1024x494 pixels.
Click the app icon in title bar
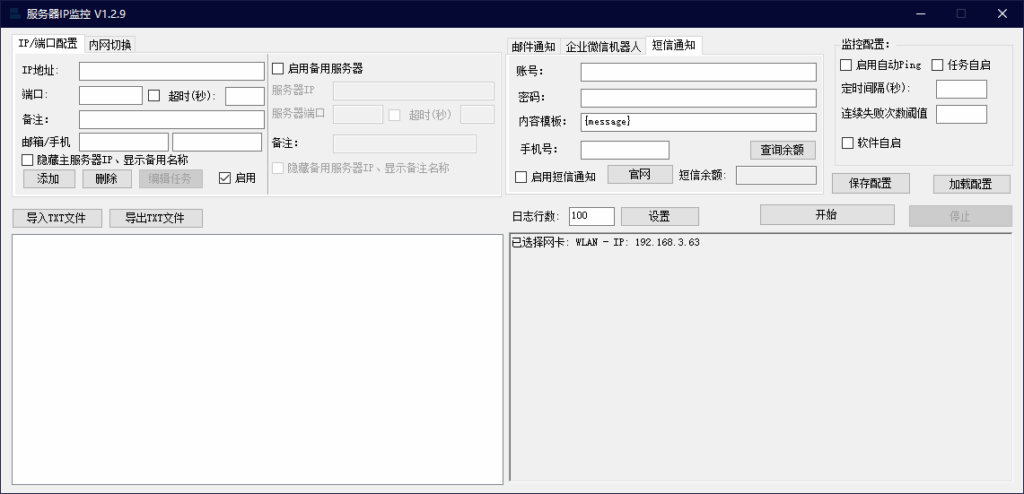15,14
